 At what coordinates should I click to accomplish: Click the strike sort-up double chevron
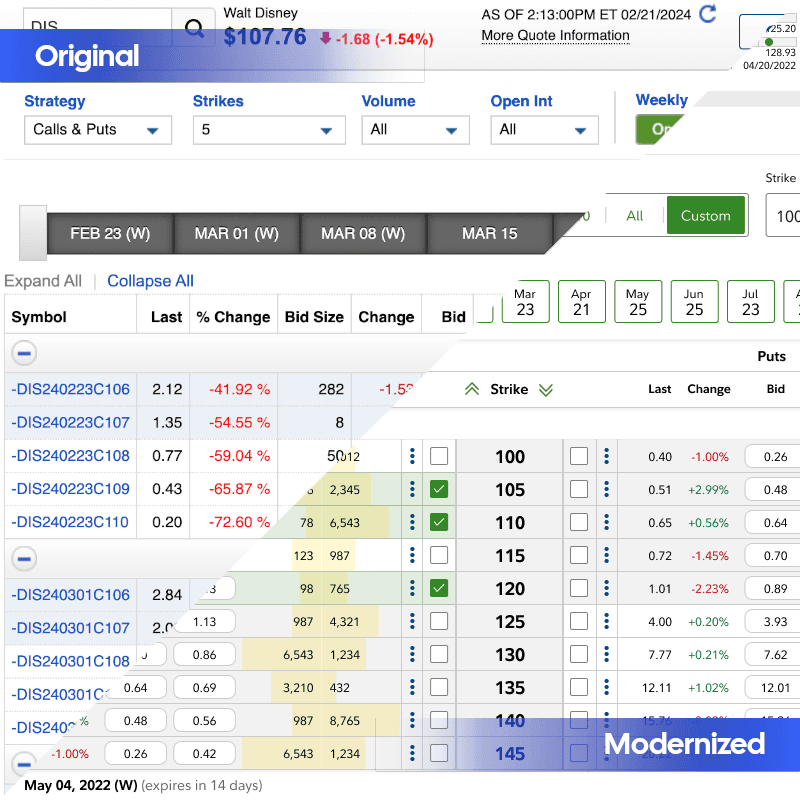pyautogui.click(x=472, y=389)
